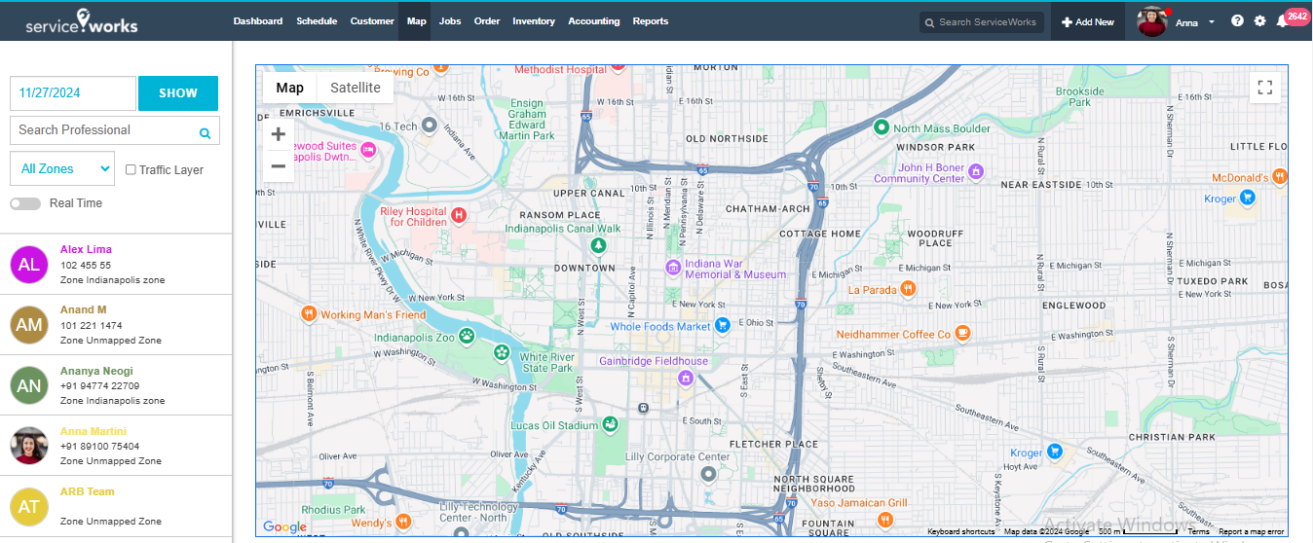Click Gainbridge Fieldhouse map marker
The image size is (1313, 543).
coord(685,377)
